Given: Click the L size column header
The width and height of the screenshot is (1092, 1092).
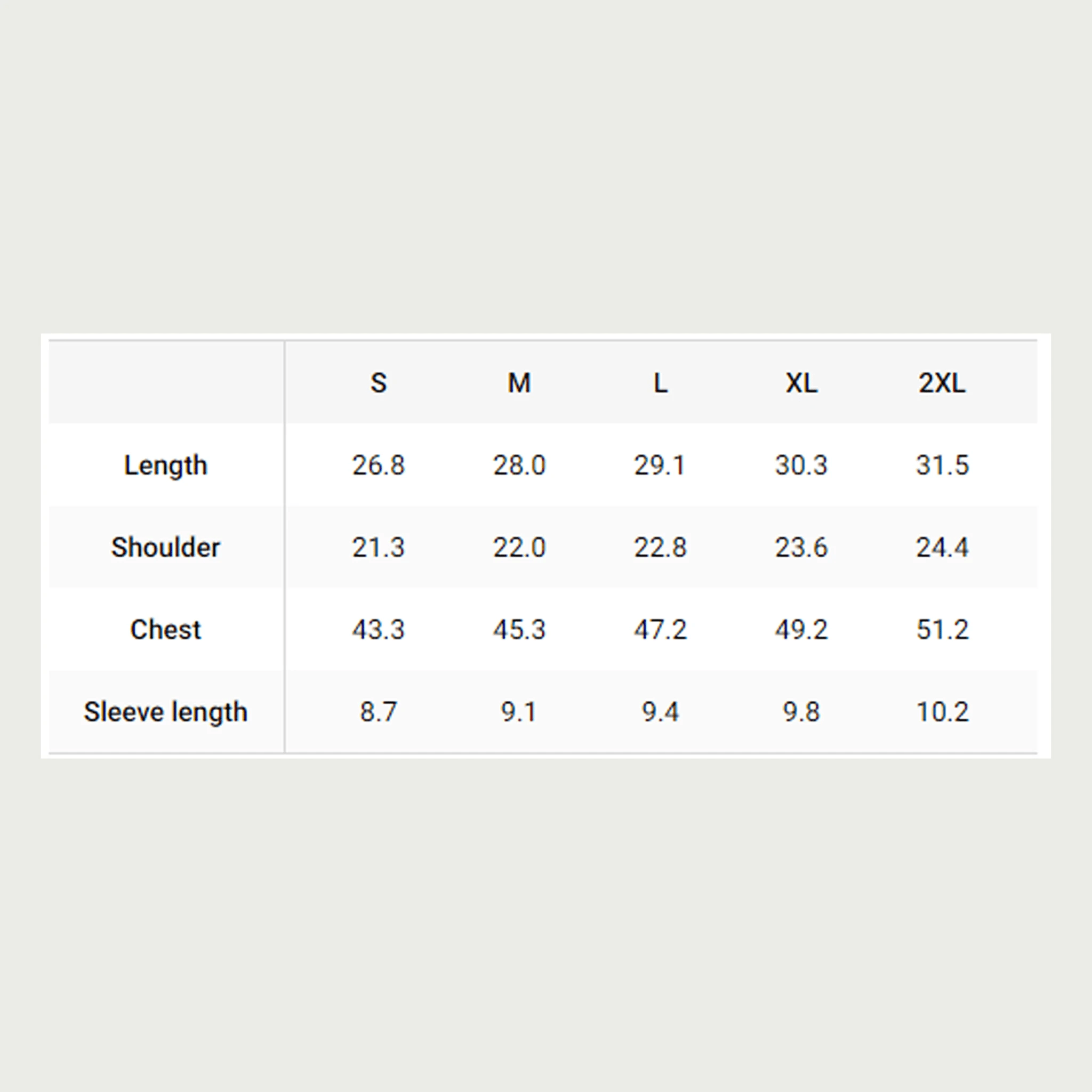Looking at the screenshot, I should click(660, 383).
